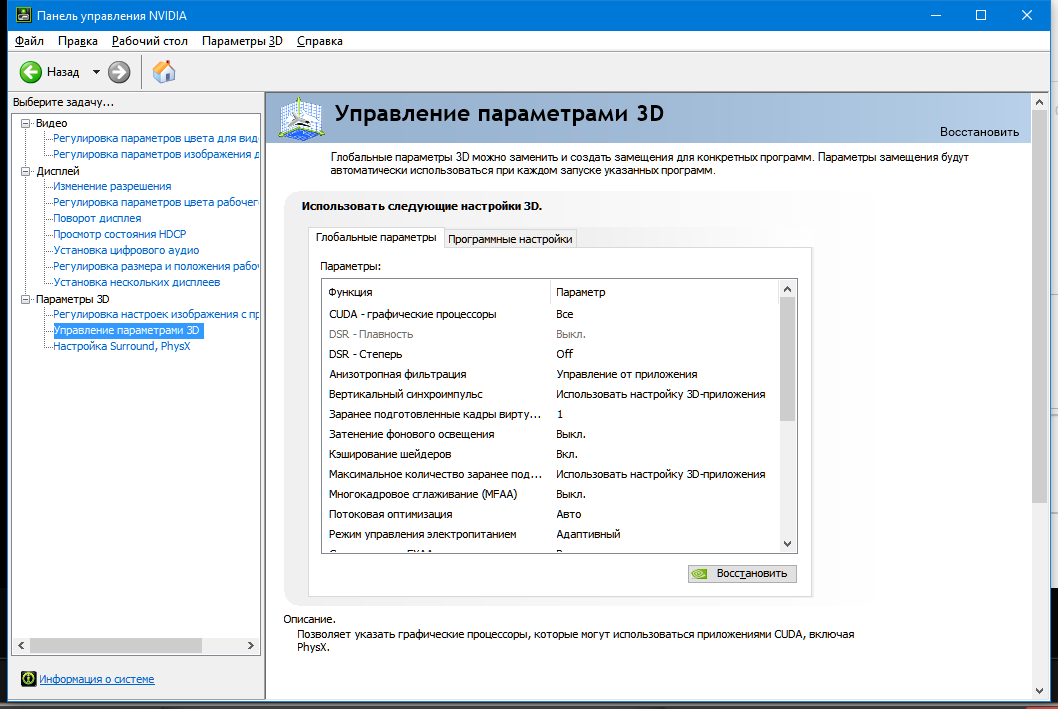Click Восстановить link in page header

[x=979, y=132]
